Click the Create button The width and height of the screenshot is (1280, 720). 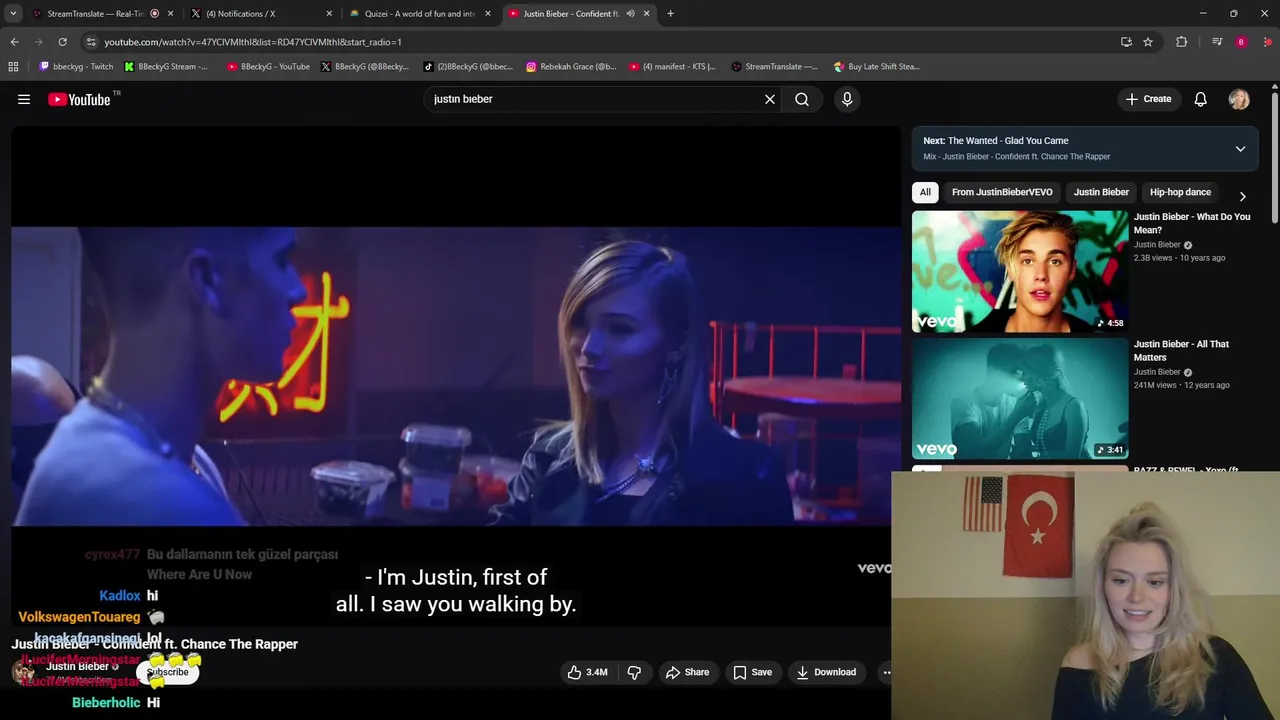tap(1148, 99)
